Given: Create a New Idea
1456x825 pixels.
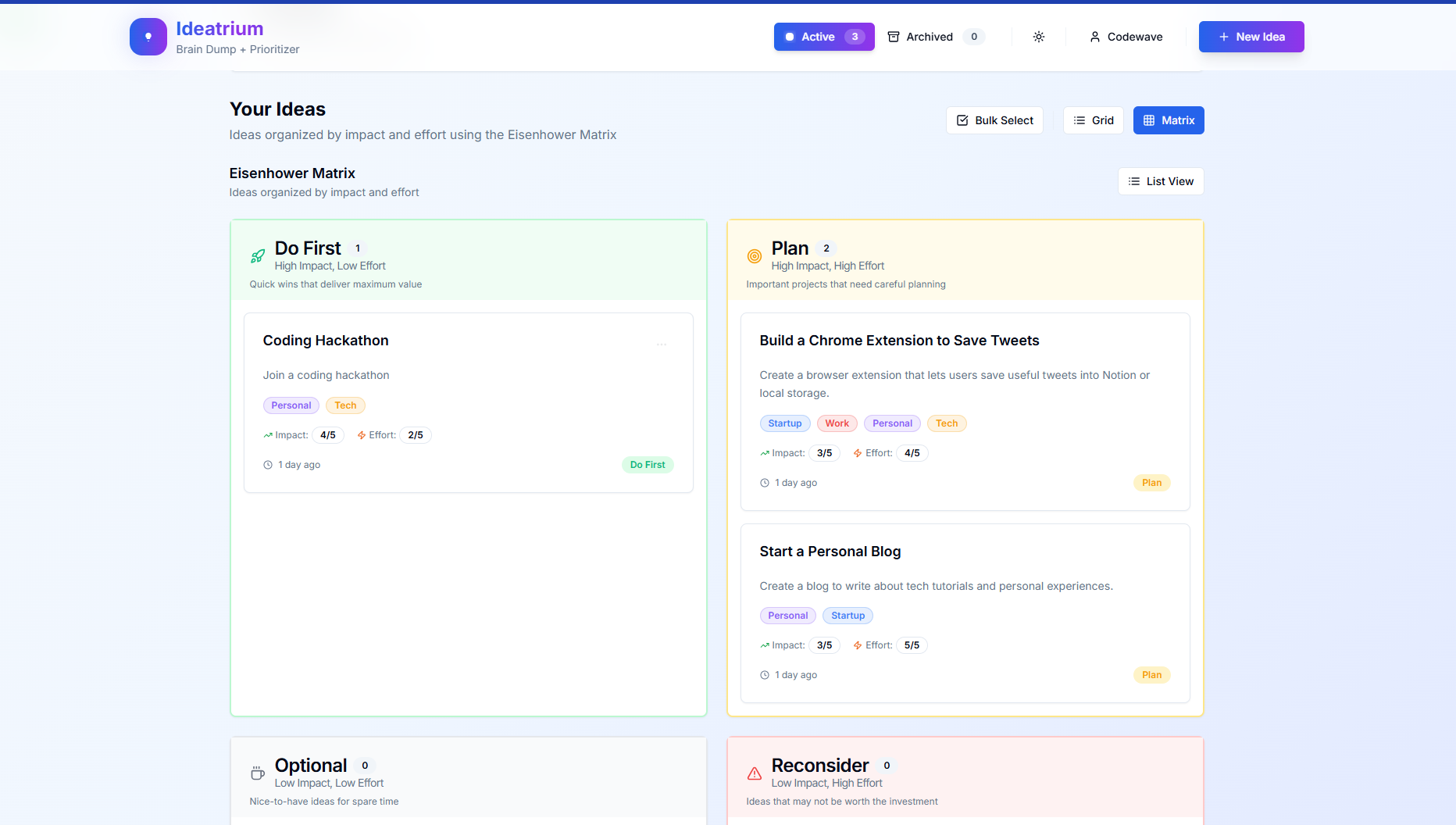Looking at the screenshot, I should pos(1251,37).
